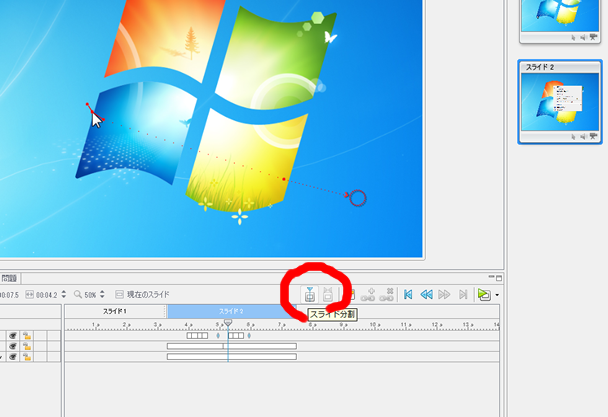Click the green play preview icon
Screen dimensions: 608x417
tap(484, 295)
